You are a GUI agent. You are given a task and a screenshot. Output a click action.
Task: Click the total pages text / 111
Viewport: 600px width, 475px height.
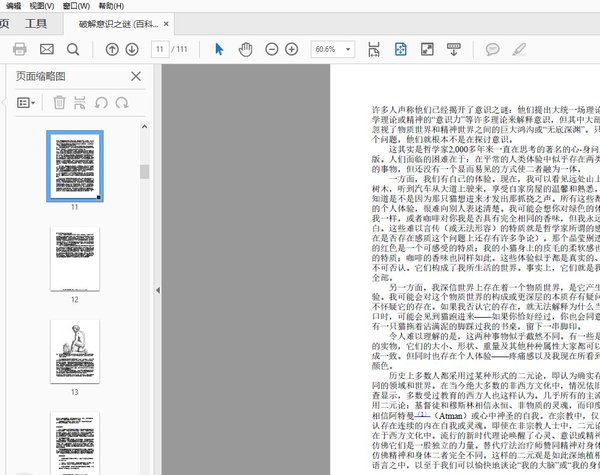[180, 49]
